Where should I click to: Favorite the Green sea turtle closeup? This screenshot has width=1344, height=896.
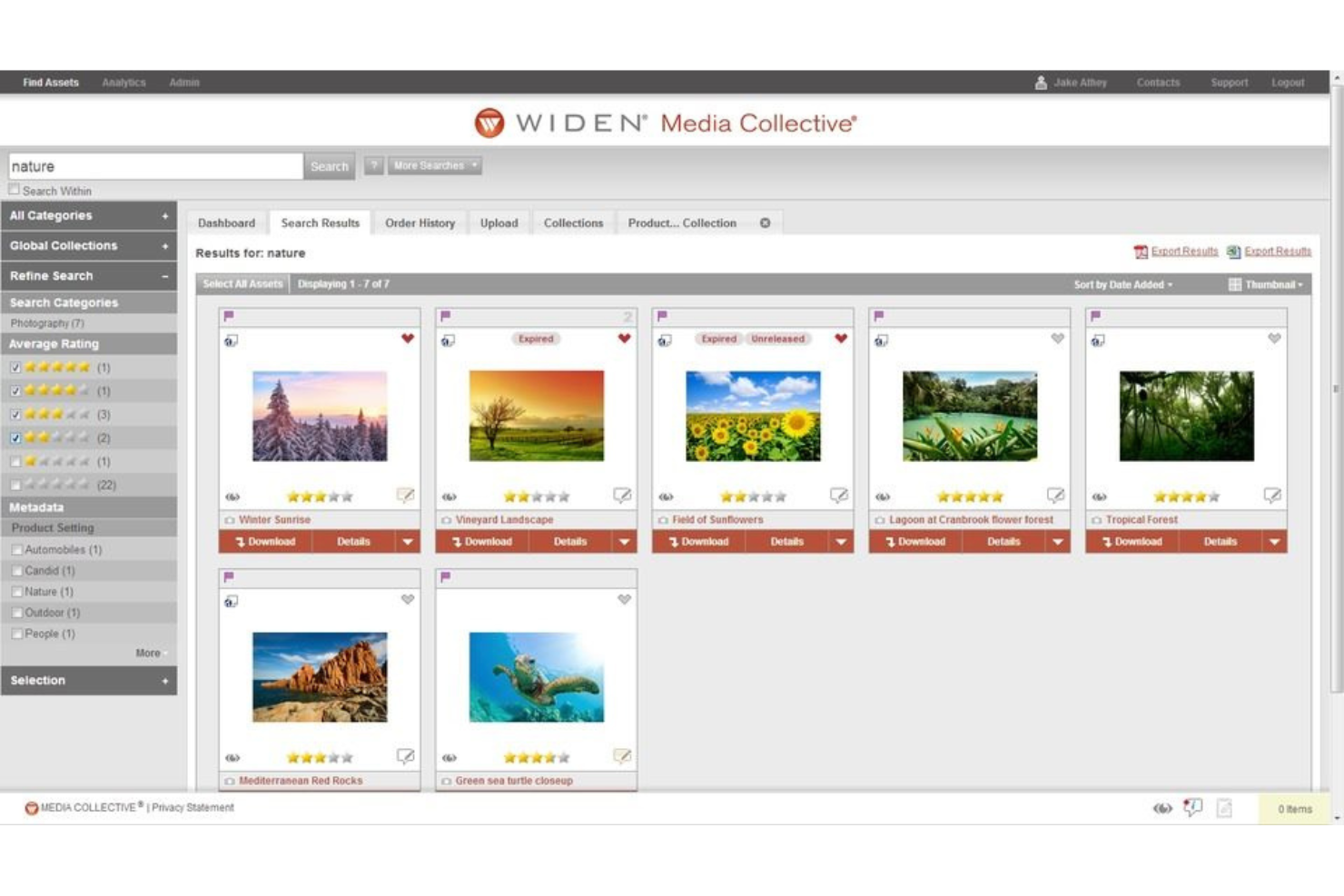point(624,599)
